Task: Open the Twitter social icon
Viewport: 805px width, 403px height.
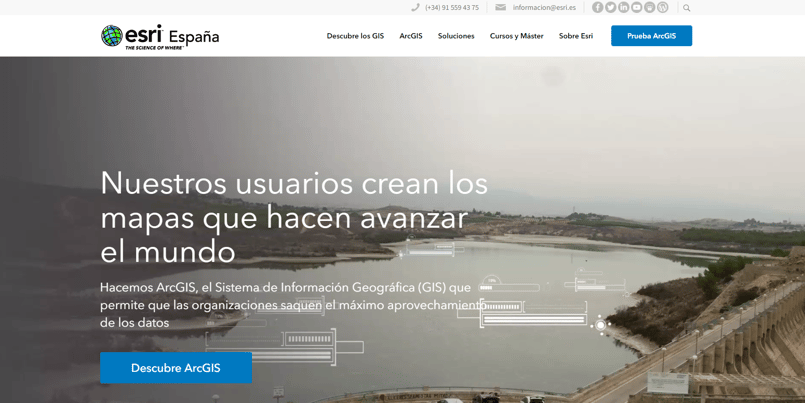Action: click(x=610, y=7)
